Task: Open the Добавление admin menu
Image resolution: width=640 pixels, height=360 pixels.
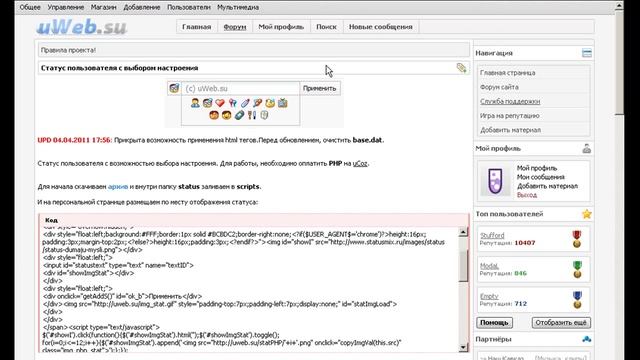Action: click(x=142, y=7)
